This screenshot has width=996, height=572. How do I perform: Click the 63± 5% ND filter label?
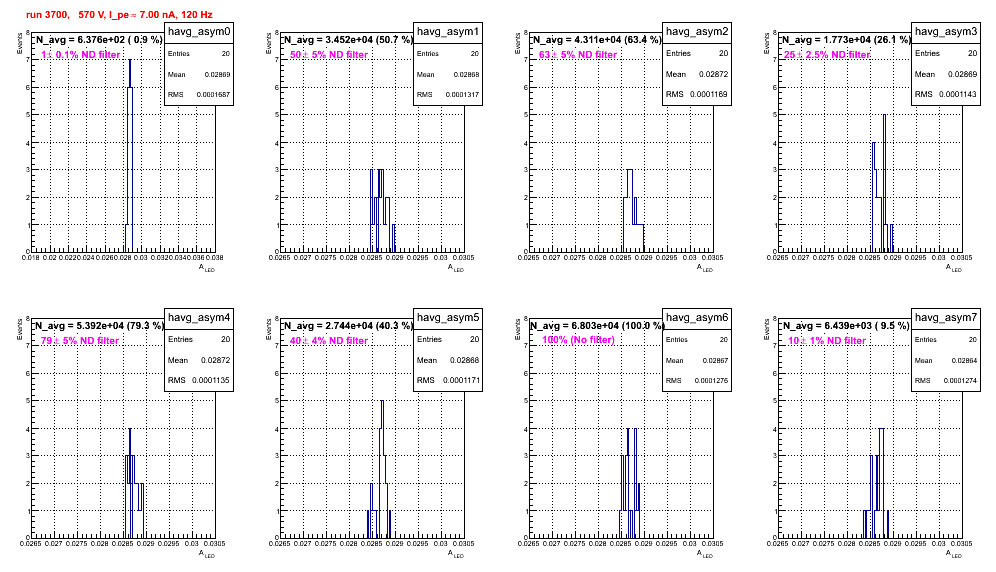point(578,55)
